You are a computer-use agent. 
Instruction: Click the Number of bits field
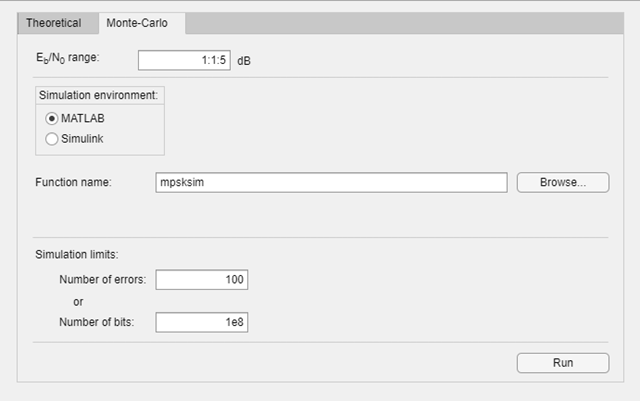201,322
